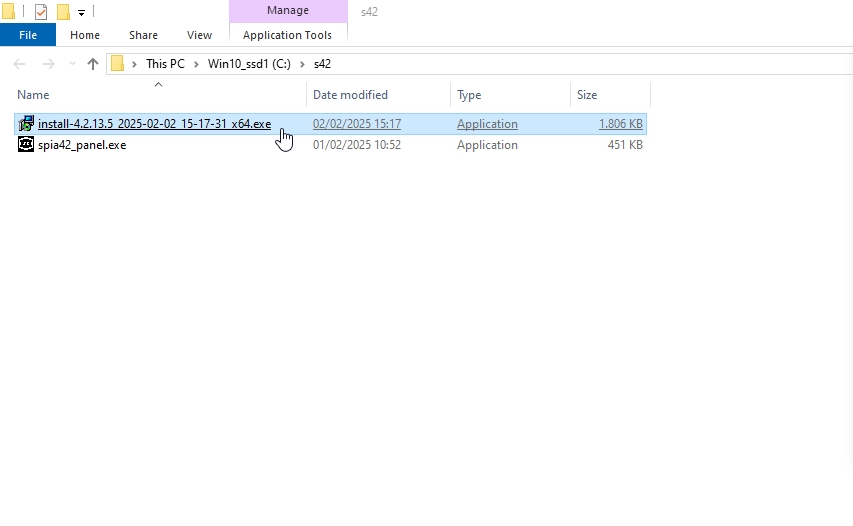Viewport: 853px width, 526px height.
Task: Expand the chevron after This PC
Action: (196, 64)
